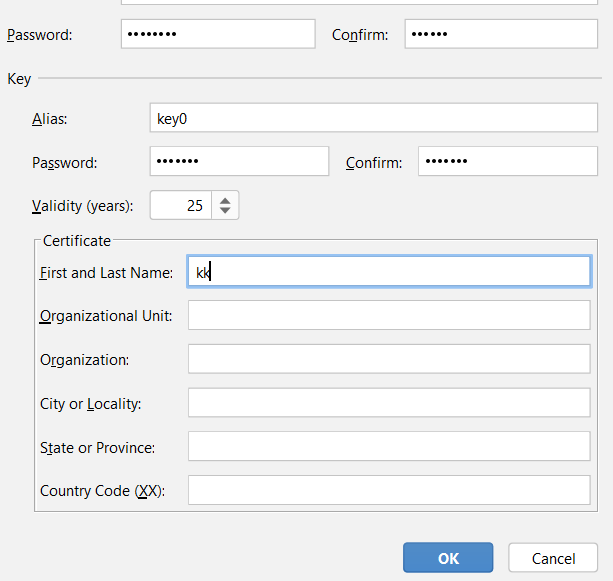Focus the key store Password field
Viewport: 613px width, 581px height.
(x=218, y=34)
